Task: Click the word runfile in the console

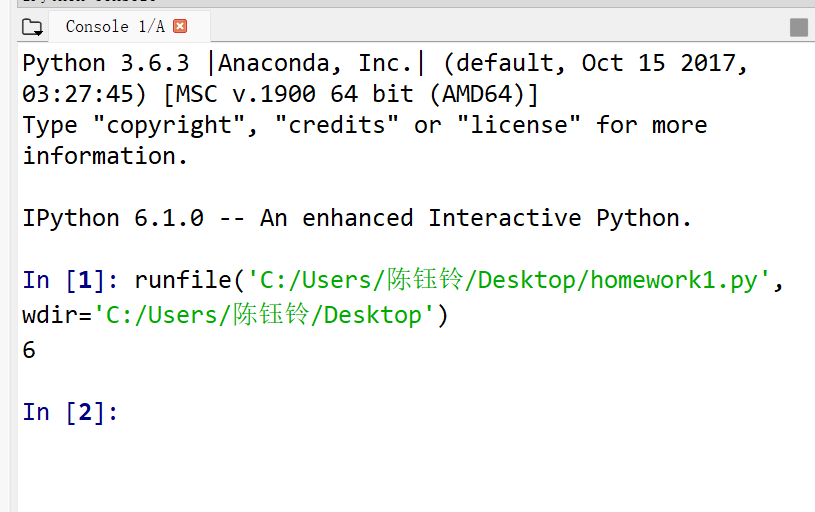Action: (x=183, y=280)
